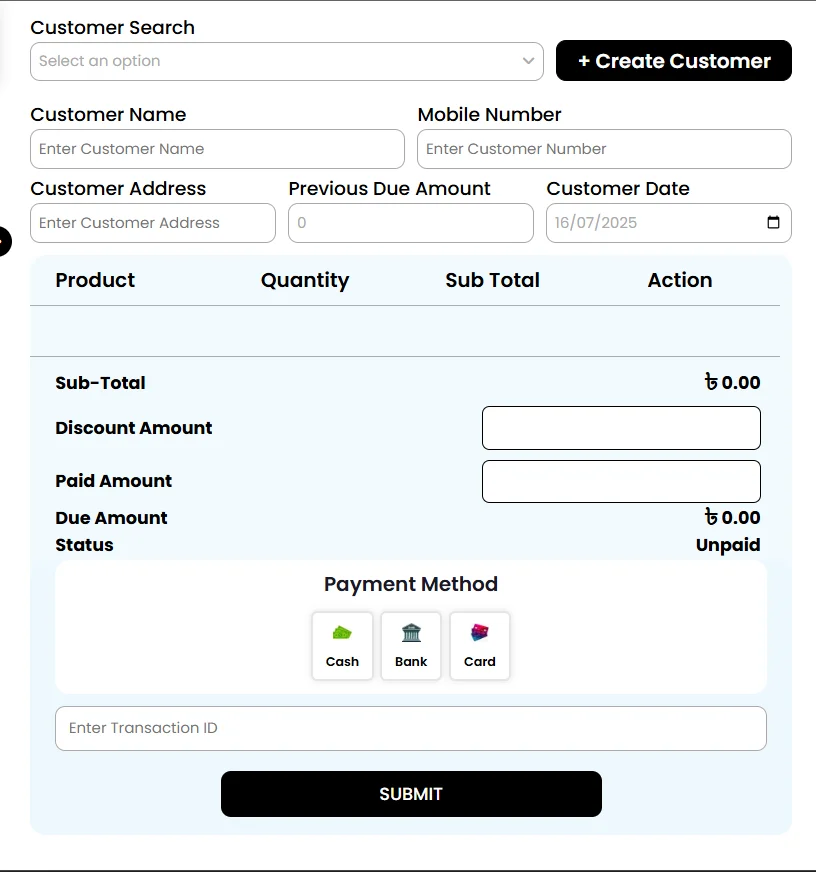Click into the Paid Amount input box
The height and width of the screenshot is (872, 816).
(621, 481)
